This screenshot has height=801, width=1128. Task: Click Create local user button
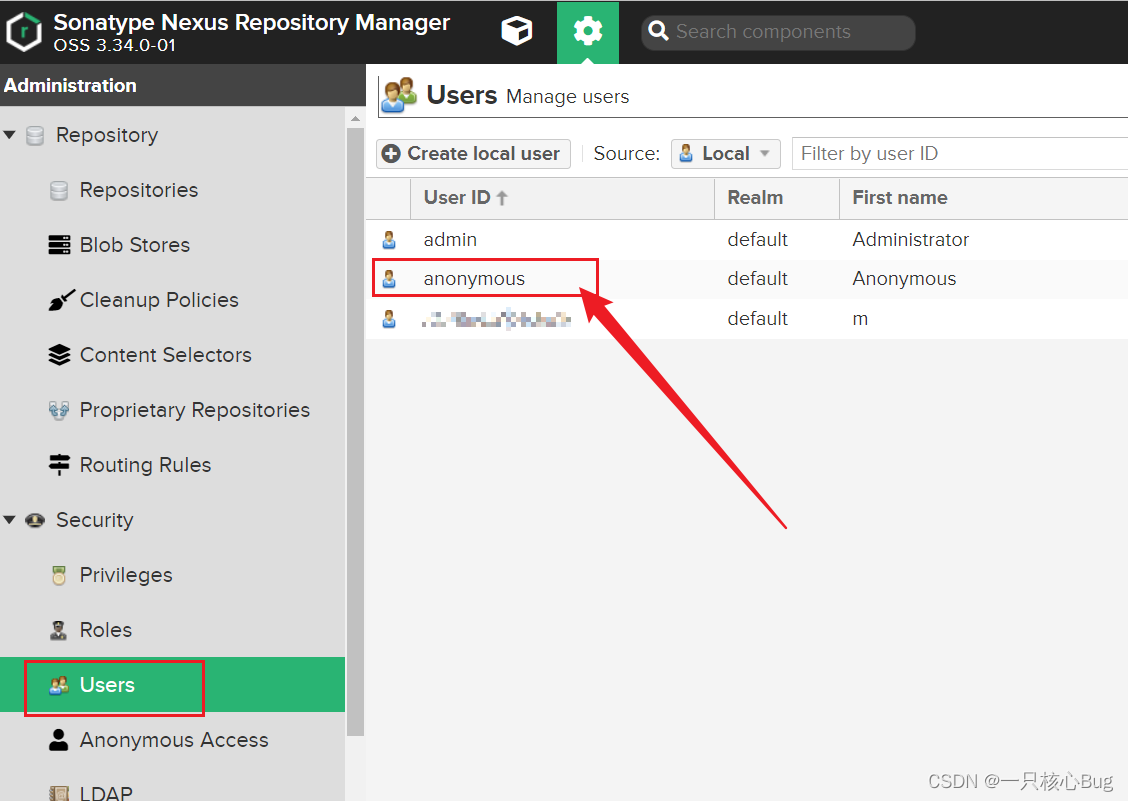tap(473, 153)
